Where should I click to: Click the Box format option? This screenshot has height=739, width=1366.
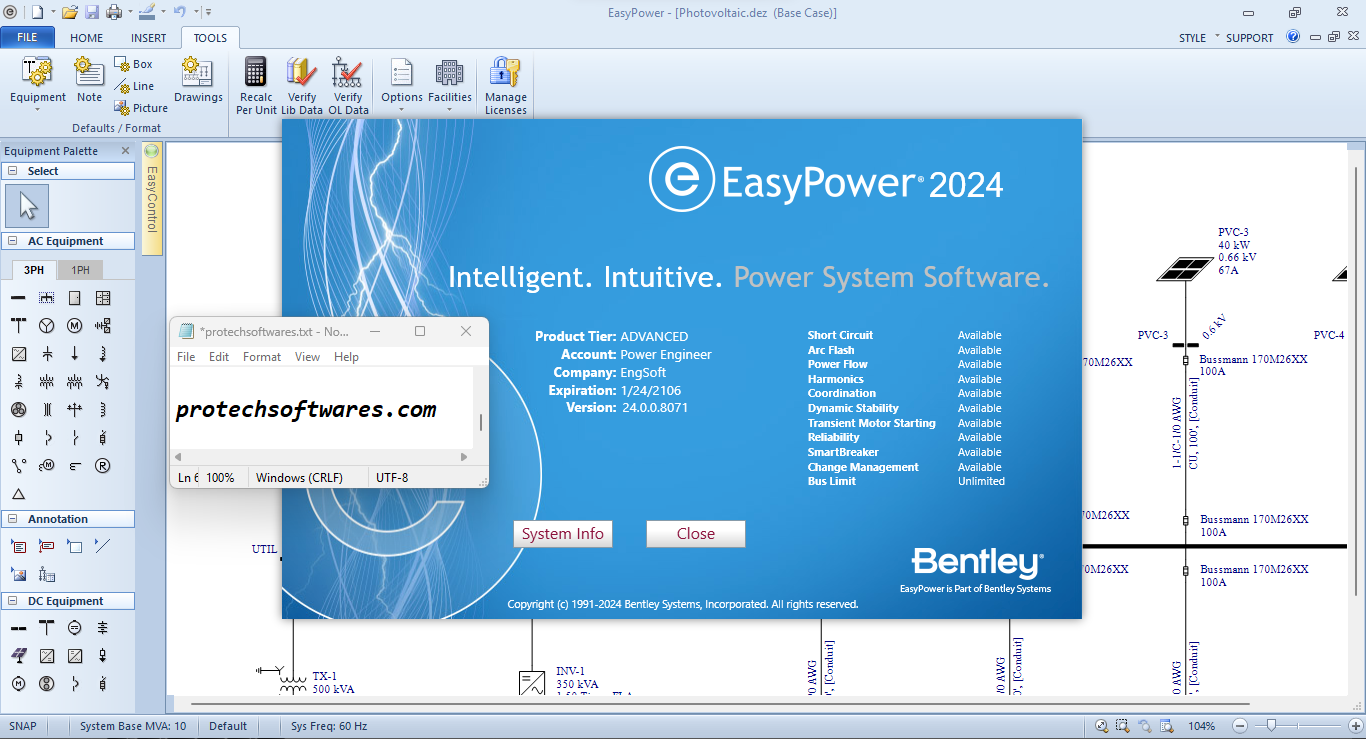[x=134, y=64]
